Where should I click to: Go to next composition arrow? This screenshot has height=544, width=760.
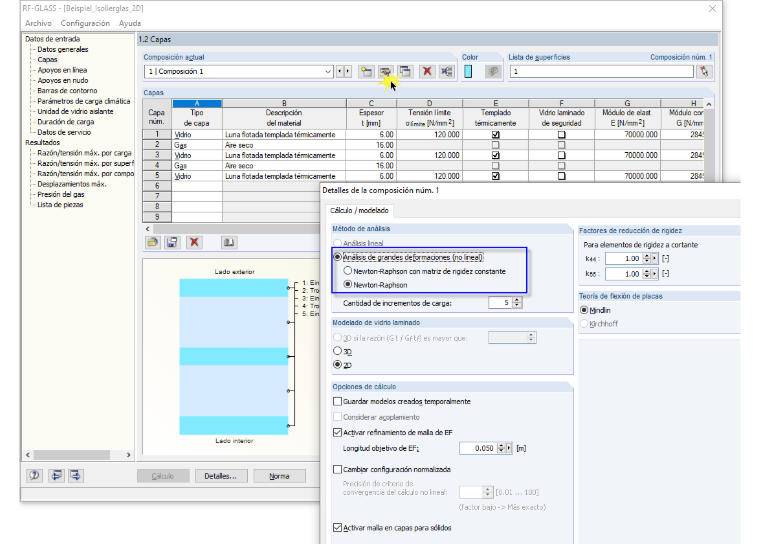pyautogui.click(x=348, y=72)
